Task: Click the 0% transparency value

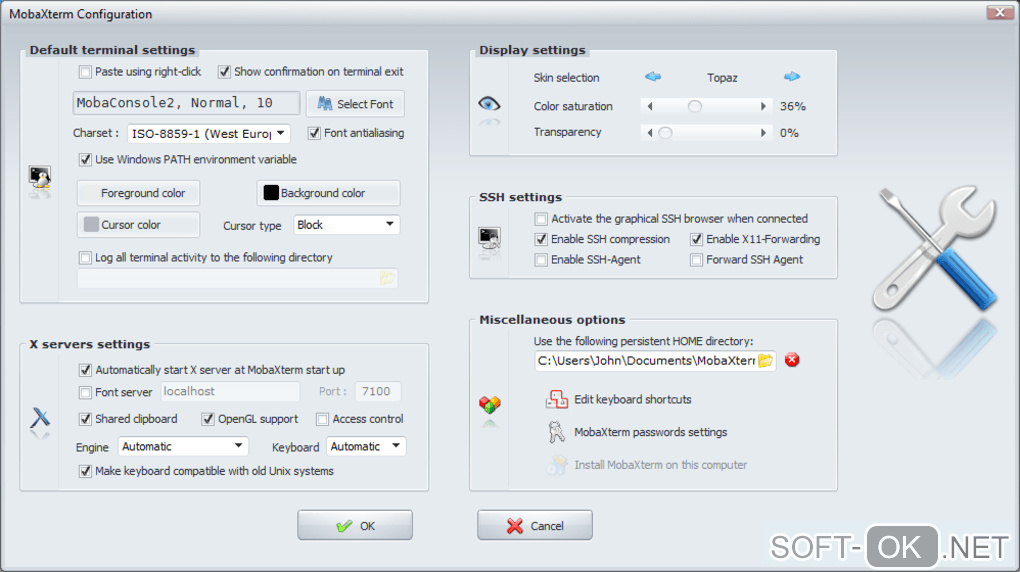Action: point(789,133)
